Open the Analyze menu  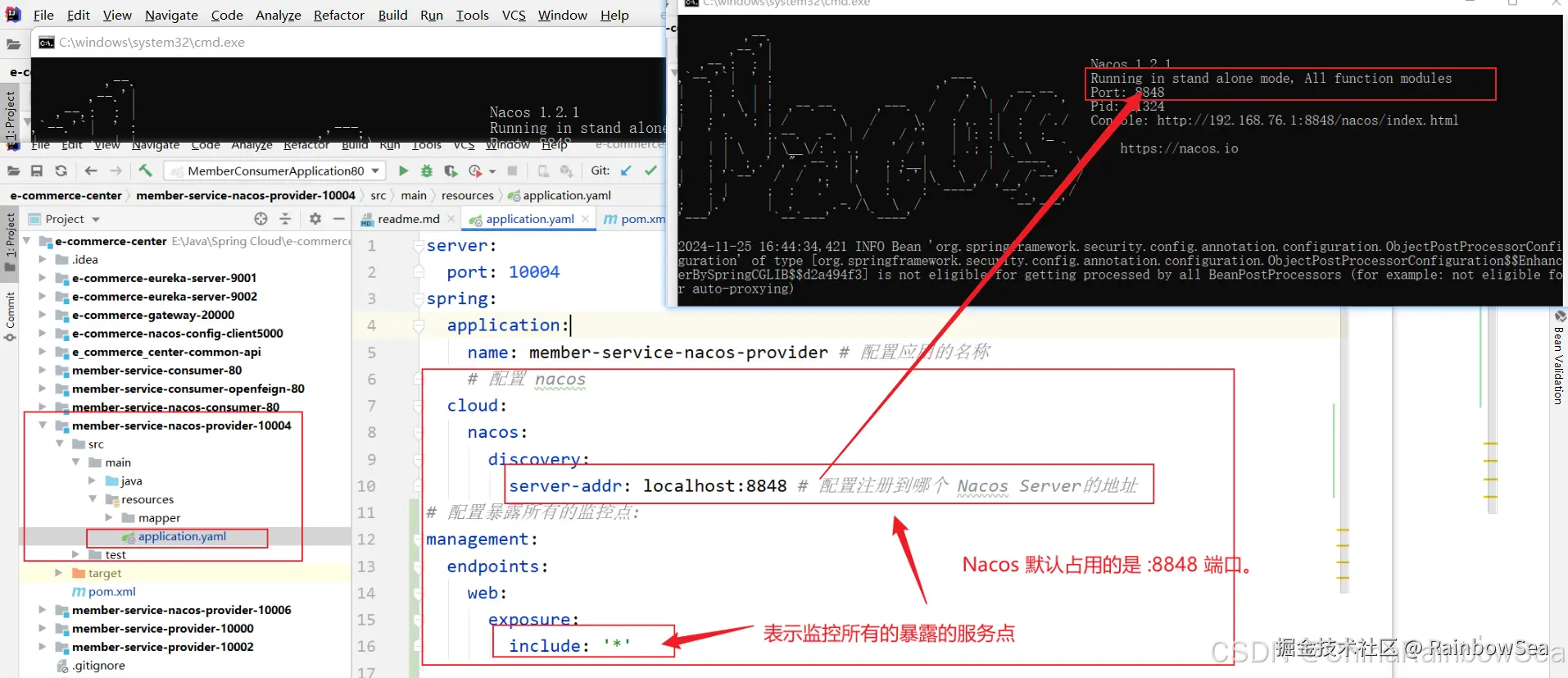(279, 15)
